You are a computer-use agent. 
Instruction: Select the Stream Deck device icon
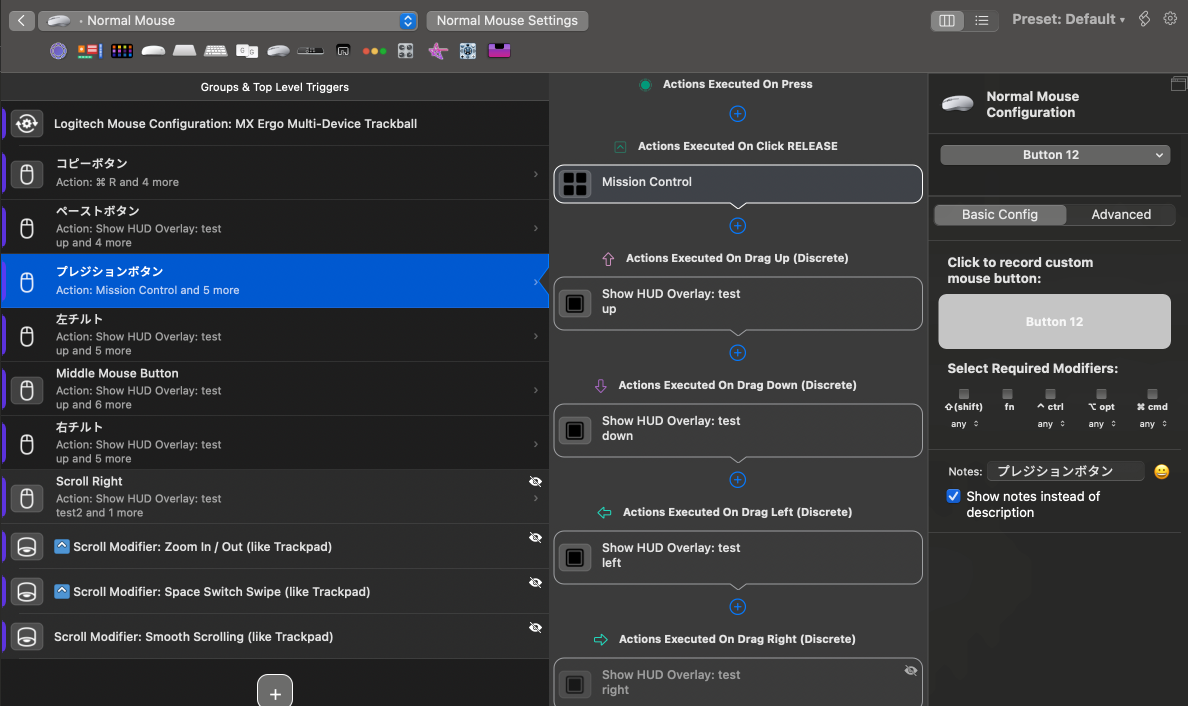(x=121, y=50)
